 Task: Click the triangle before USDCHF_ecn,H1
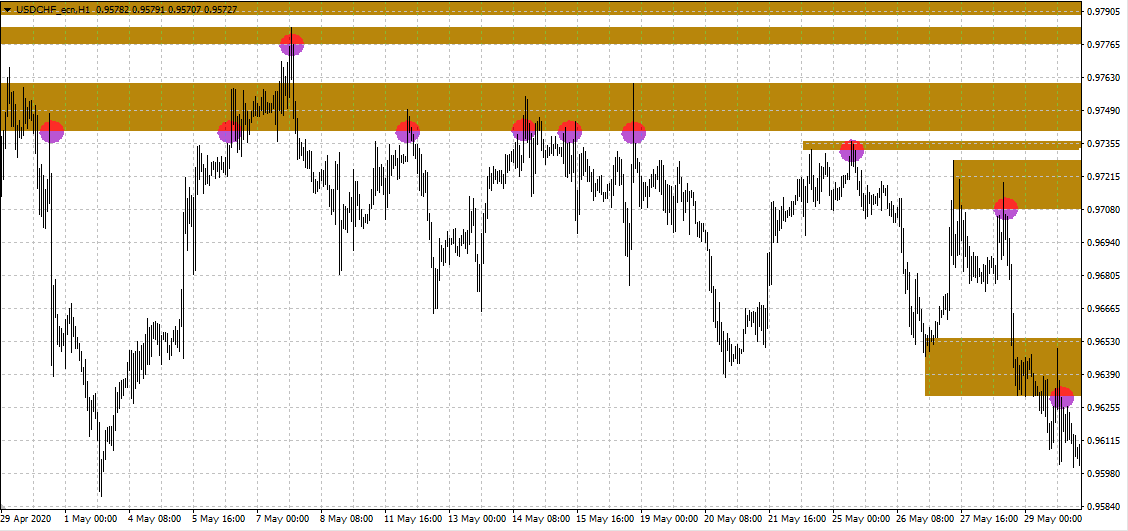tap(7, 9)
